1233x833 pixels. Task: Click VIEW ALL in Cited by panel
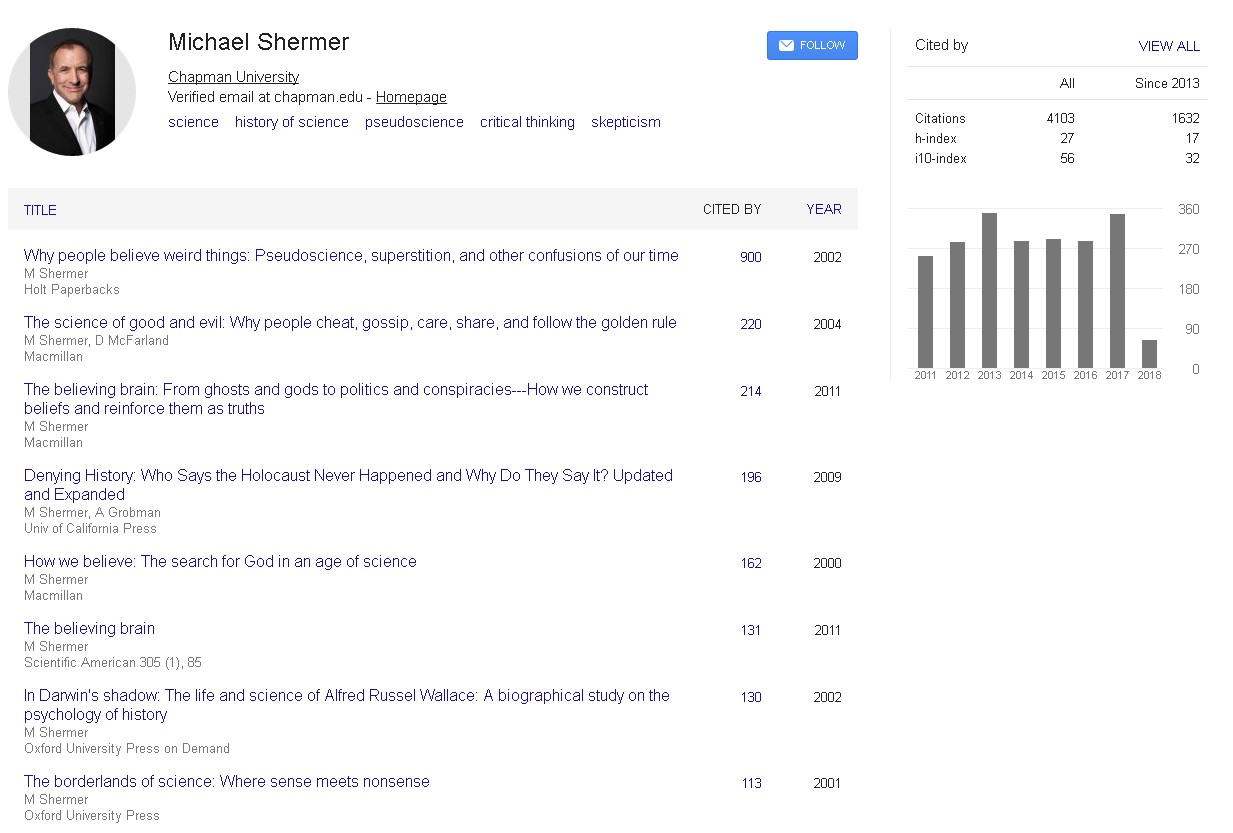[x=1169, y=46]
